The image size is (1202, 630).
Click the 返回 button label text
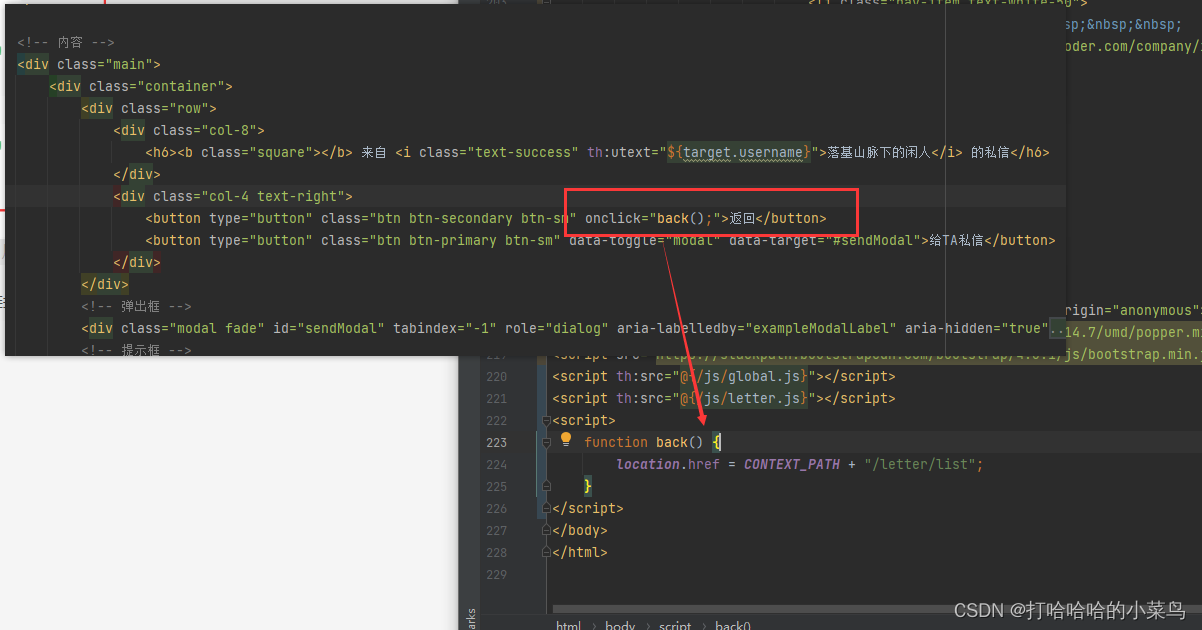point(741,218)
